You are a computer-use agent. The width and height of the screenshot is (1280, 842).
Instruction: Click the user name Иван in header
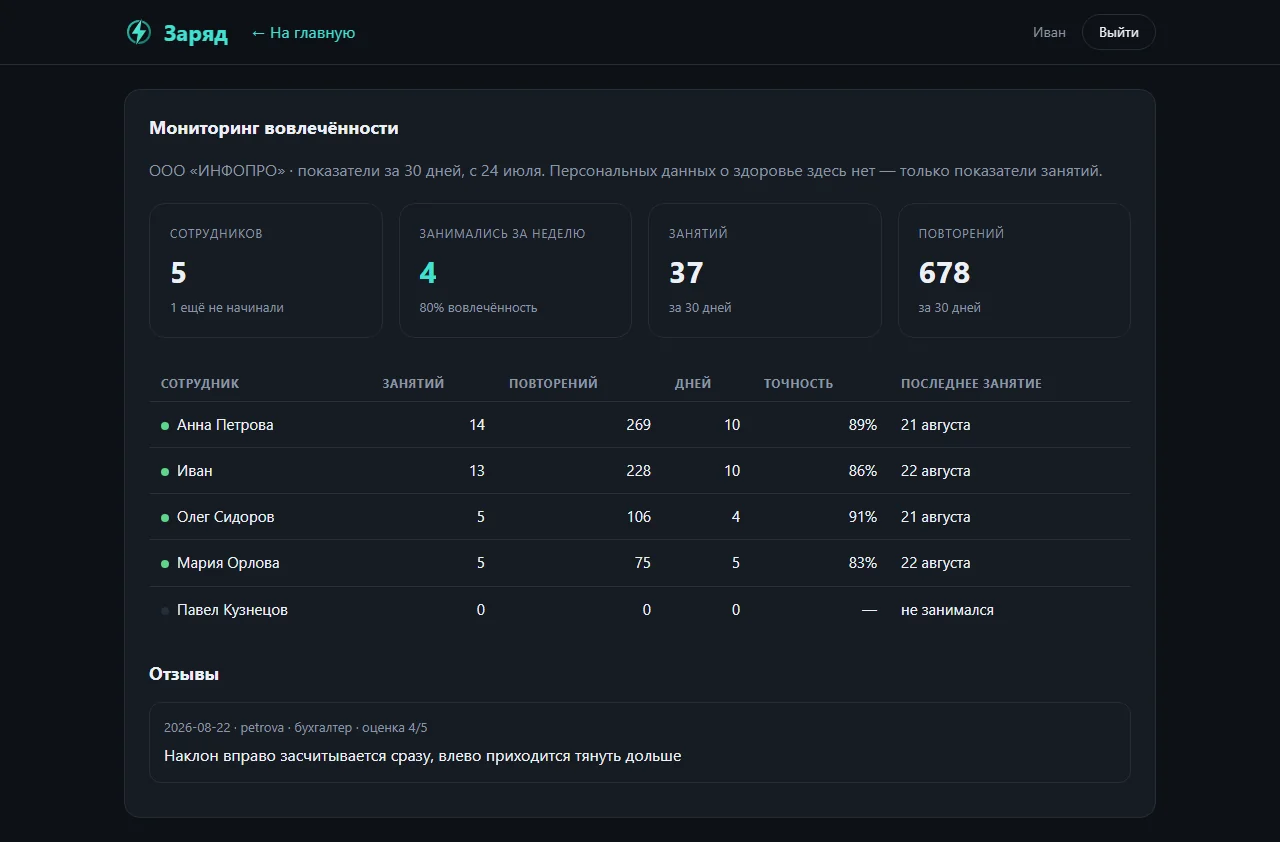tap(1049, 33)
